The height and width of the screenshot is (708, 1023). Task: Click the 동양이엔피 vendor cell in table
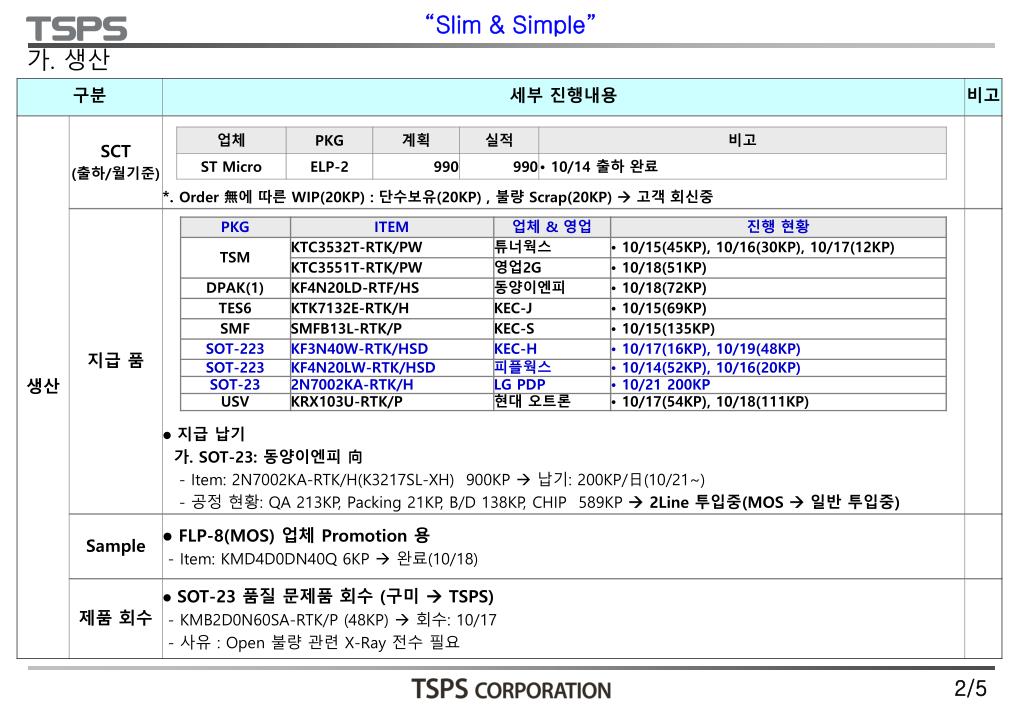click(x=551, y=288)
